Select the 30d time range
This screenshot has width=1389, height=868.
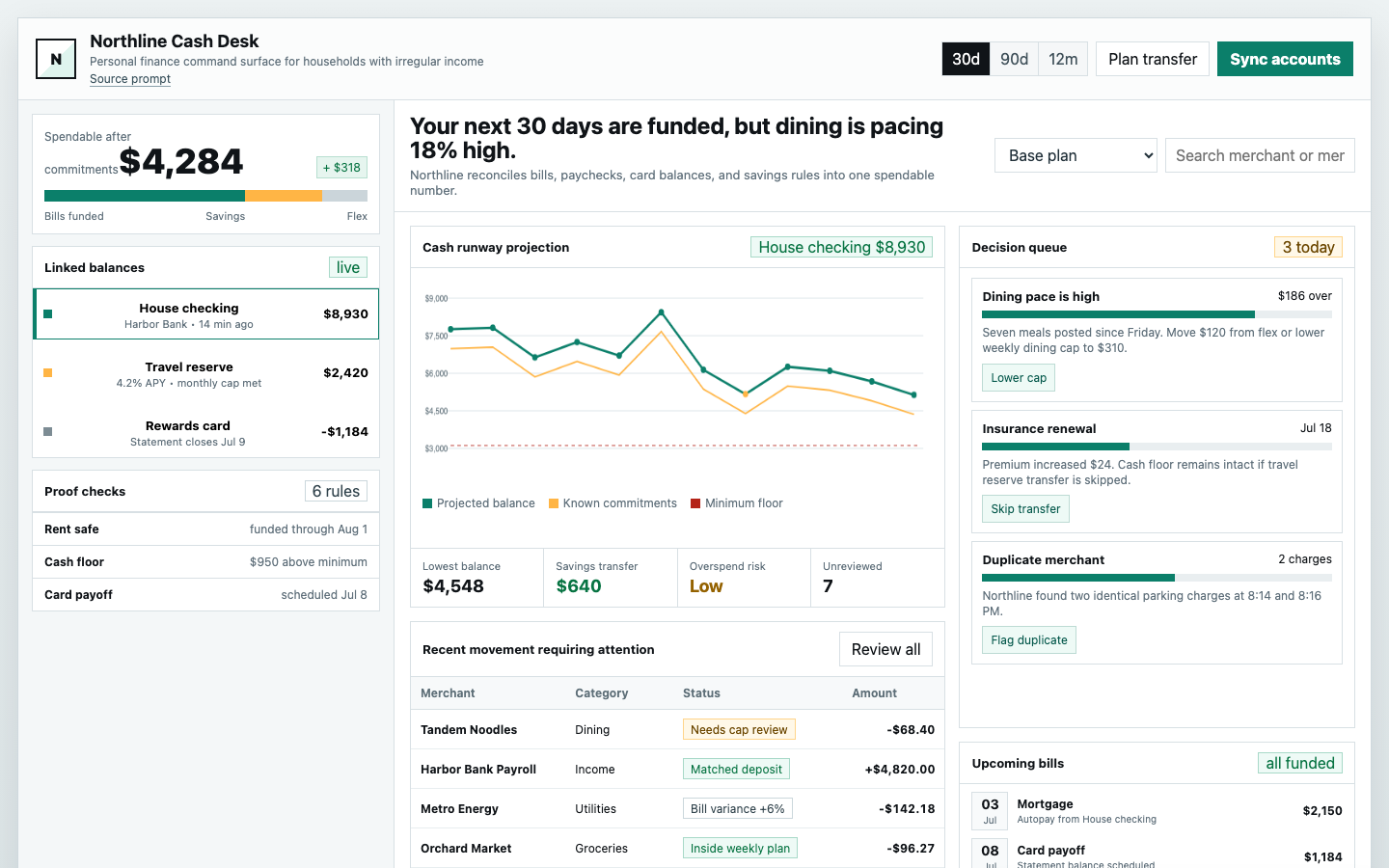click(x=966, y=59)
